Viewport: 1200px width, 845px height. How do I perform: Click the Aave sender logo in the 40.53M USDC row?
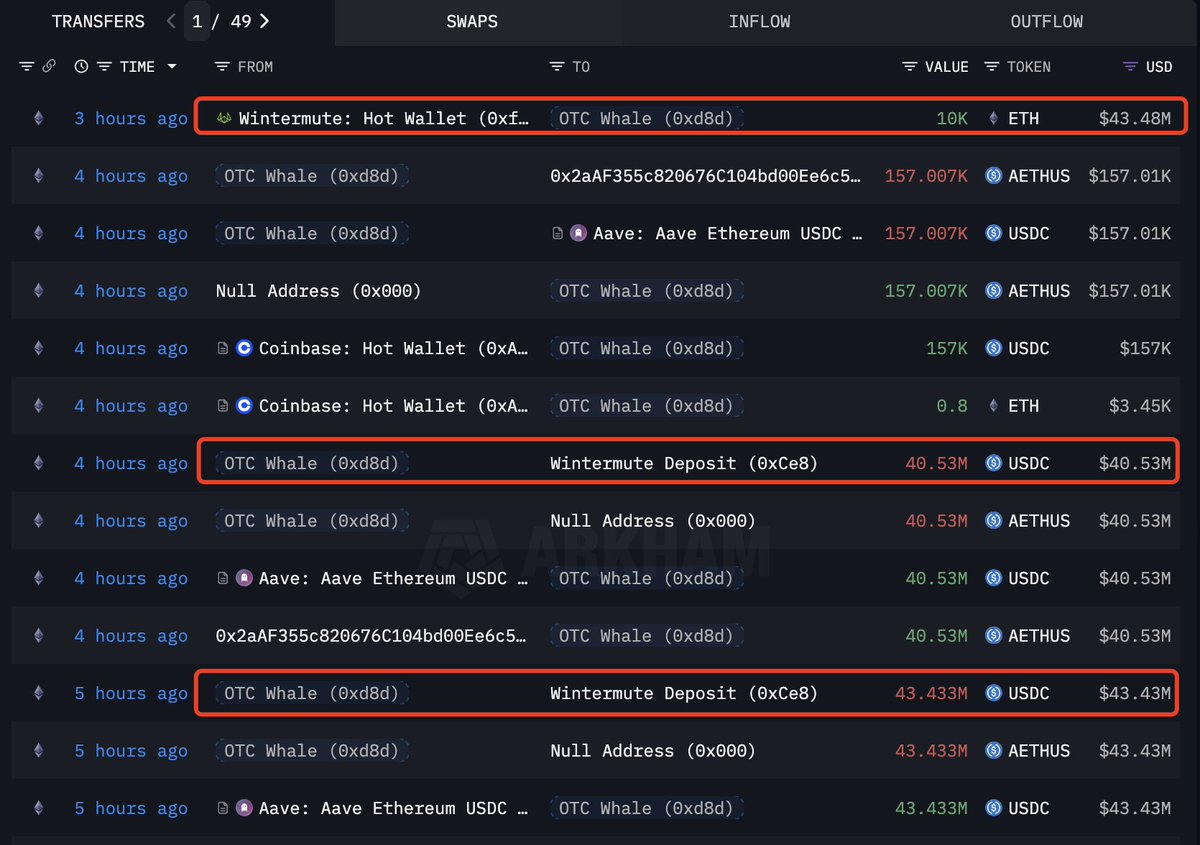[244, 578]
